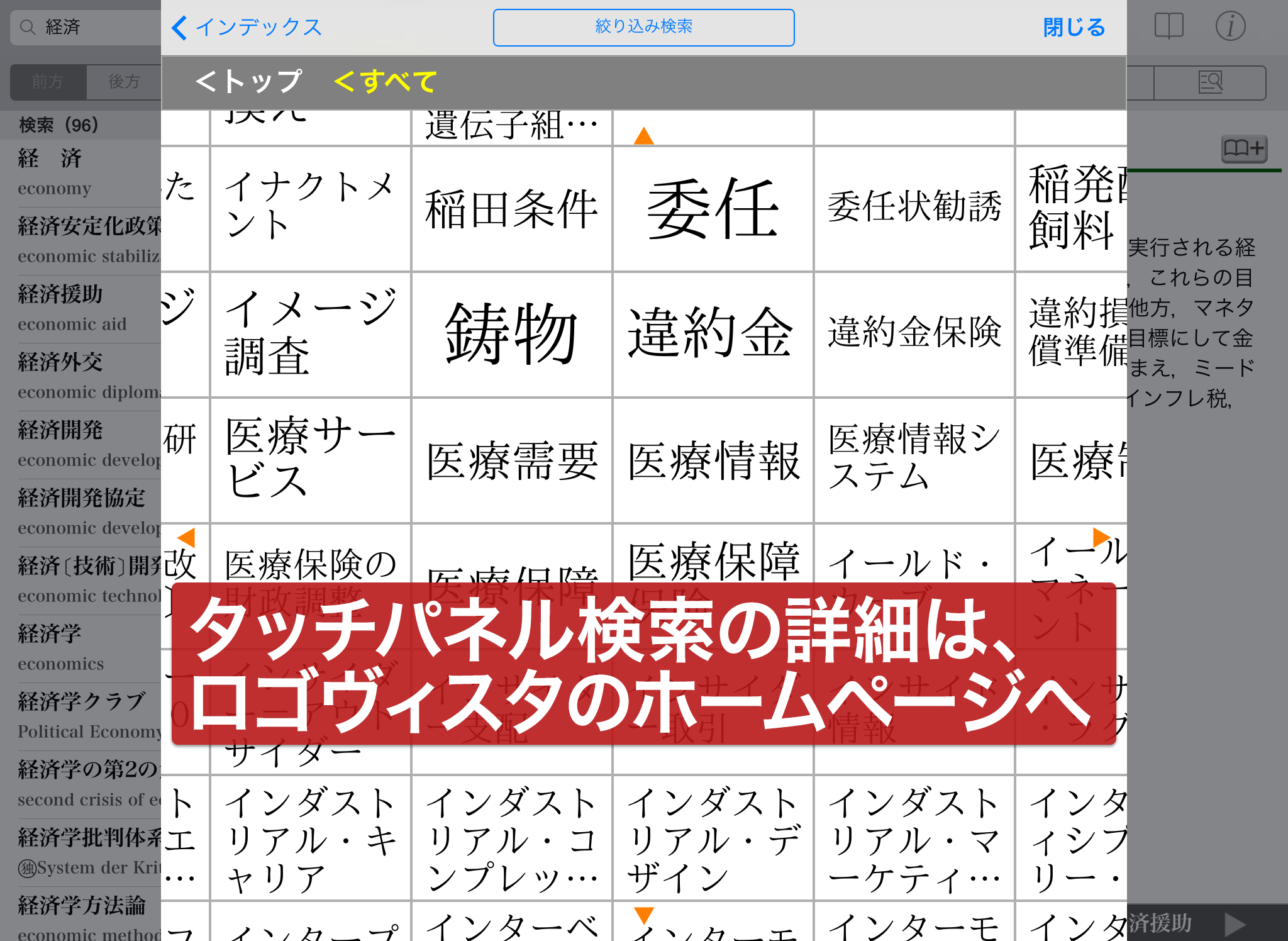The height and width of the screenshot is (941, 1288).
Task: Click the document search icon
Action: click(x=1209, y=82)
